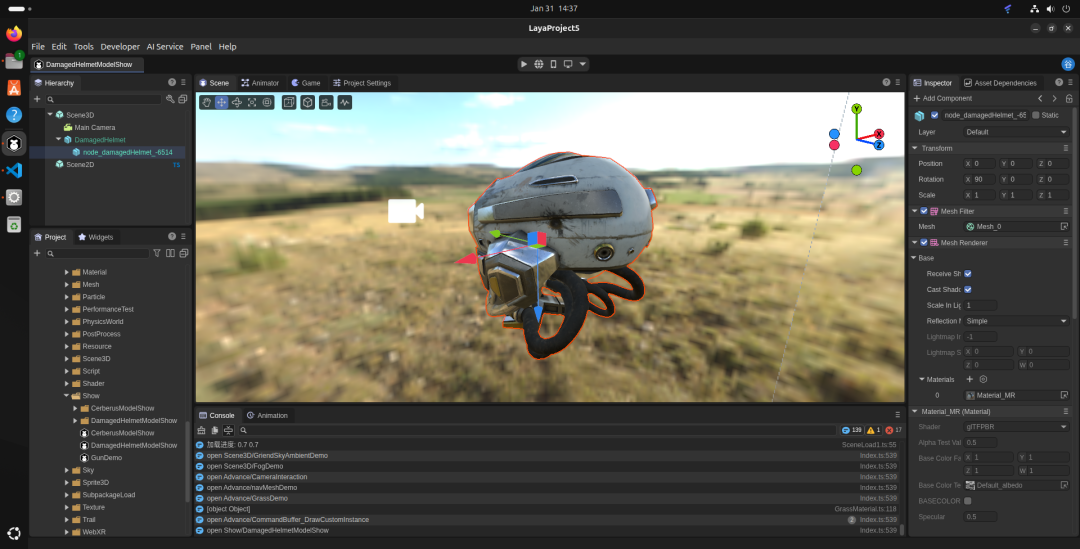Select the rect transform tool in scene toolbar
The width and height of the screenshot is (1080, 549).
267,102
